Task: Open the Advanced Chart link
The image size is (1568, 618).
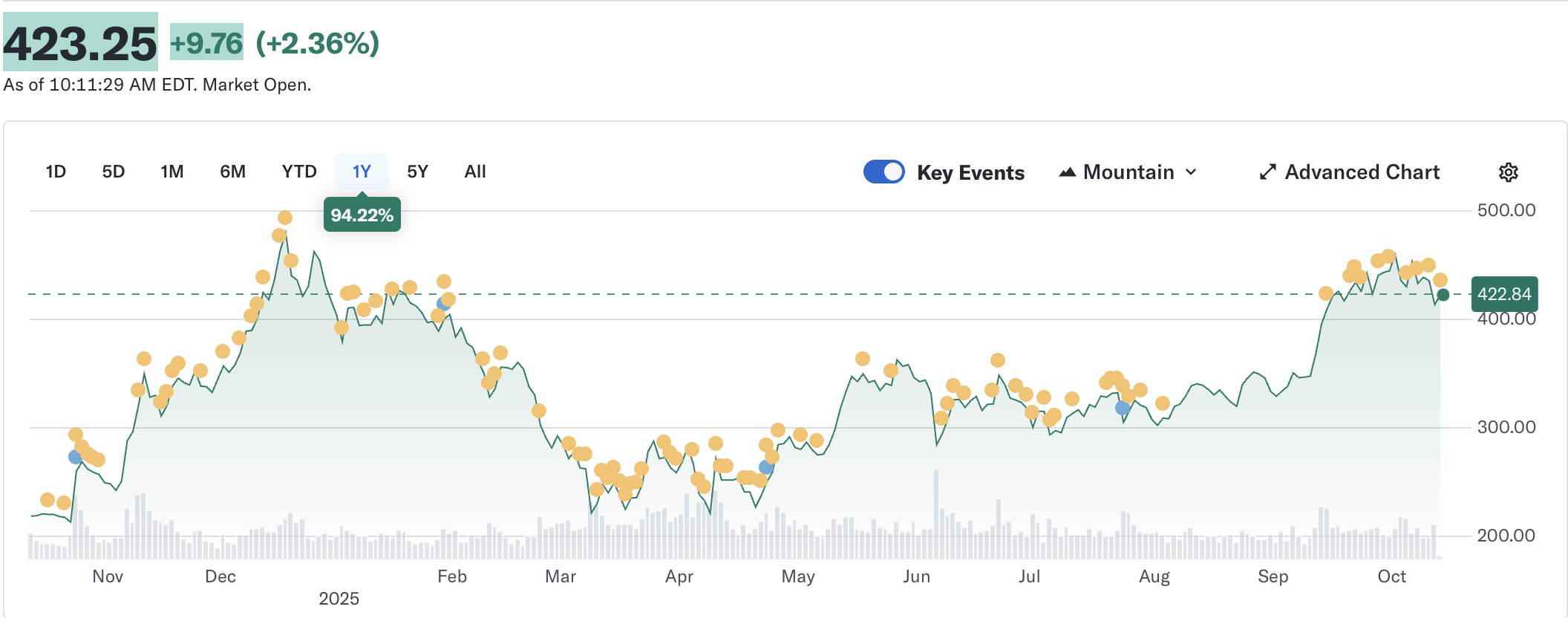Action: (x=1362, y=172)
